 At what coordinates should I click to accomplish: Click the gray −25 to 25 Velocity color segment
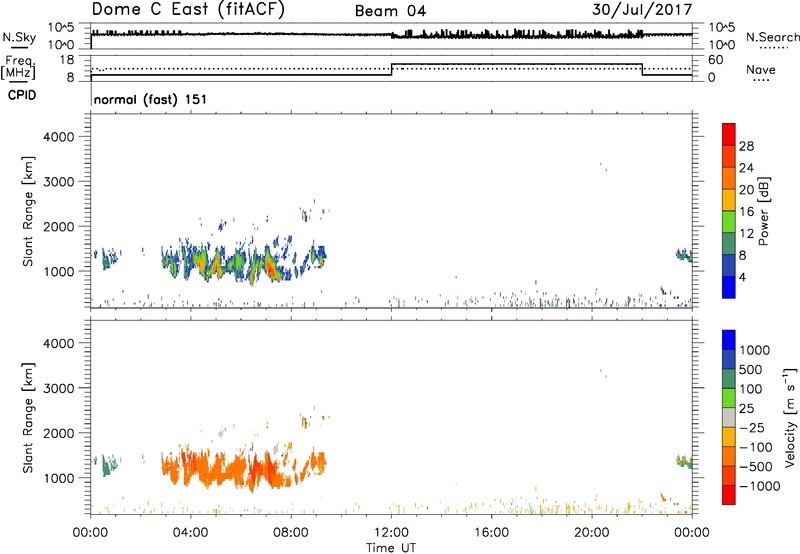[729, 417]
